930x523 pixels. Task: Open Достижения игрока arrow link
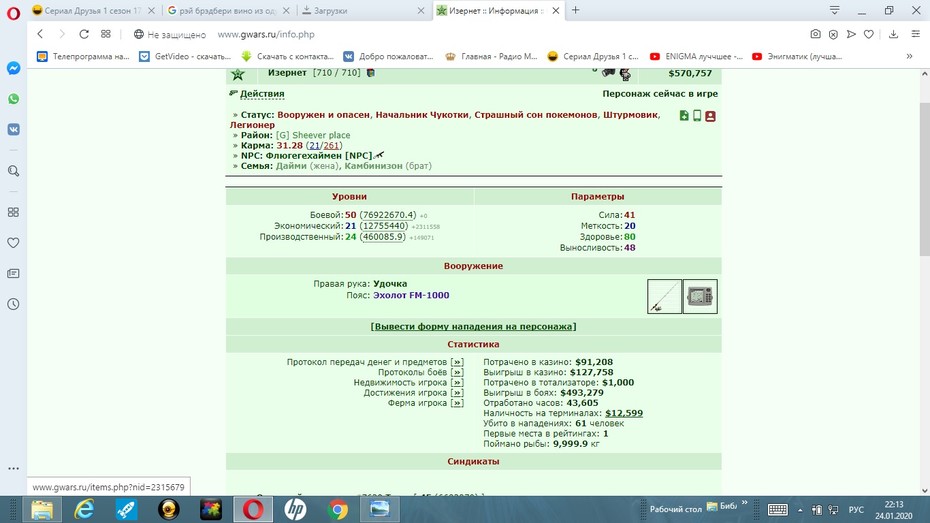pos(457,393)
